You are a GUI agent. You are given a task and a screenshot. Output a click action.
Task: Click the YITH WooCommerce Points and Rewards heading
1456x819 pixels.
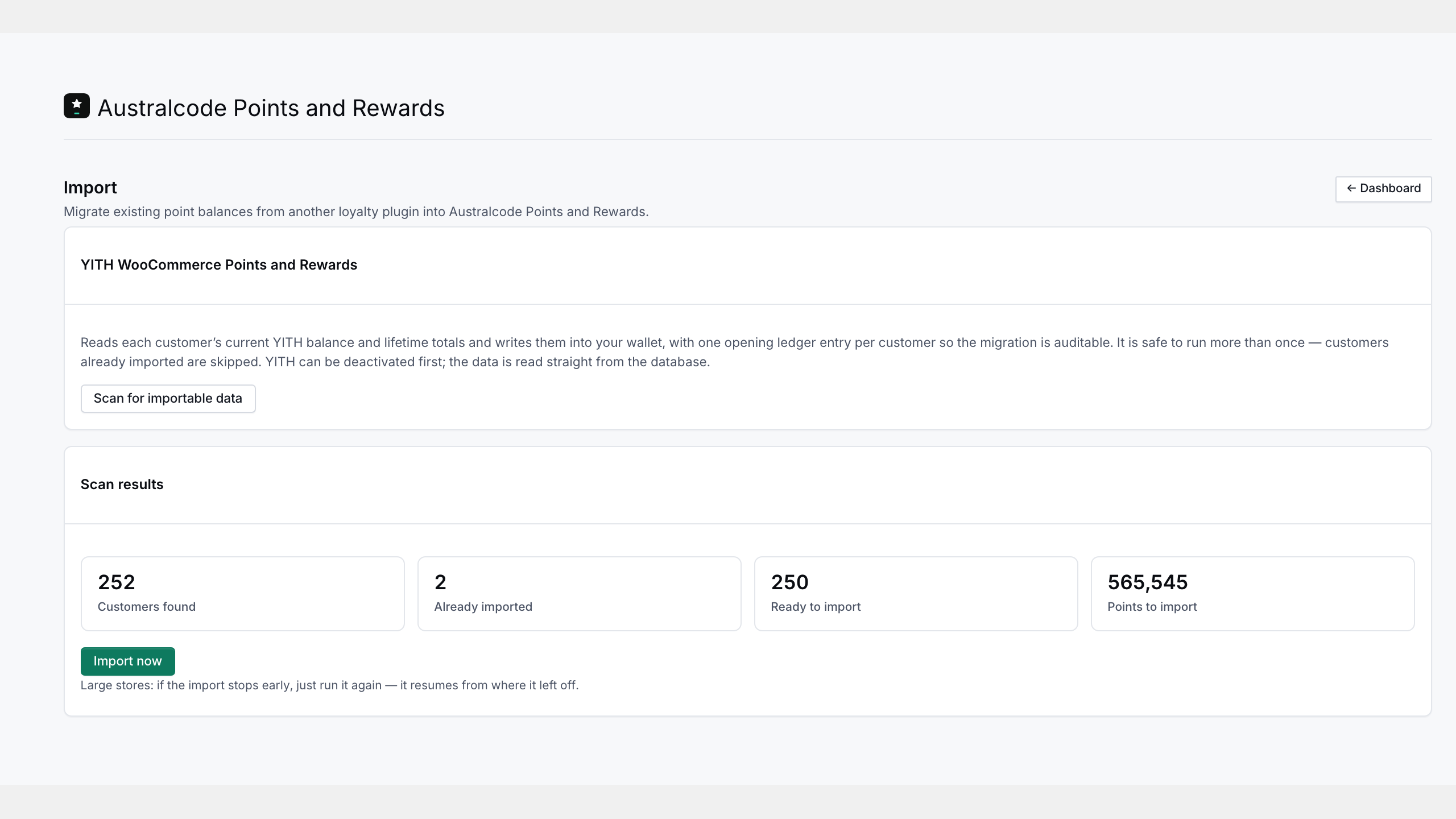(219, 265)
